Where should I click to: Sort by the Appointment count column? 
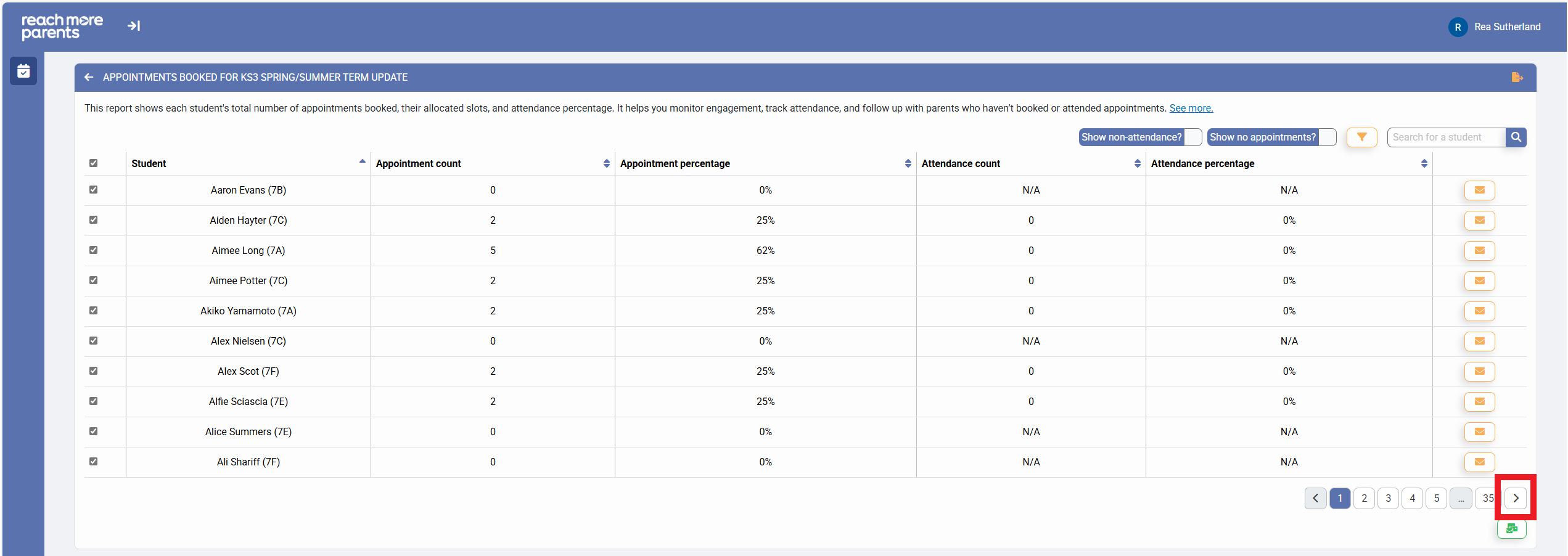coord(606,163)
